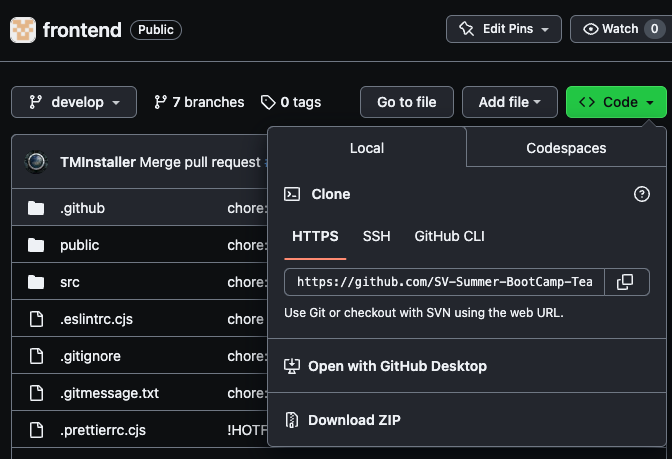The width and height of the screenshot is (672, 459).
Task: Select the GitHub CLI clone tab
Action: (450, 237)
